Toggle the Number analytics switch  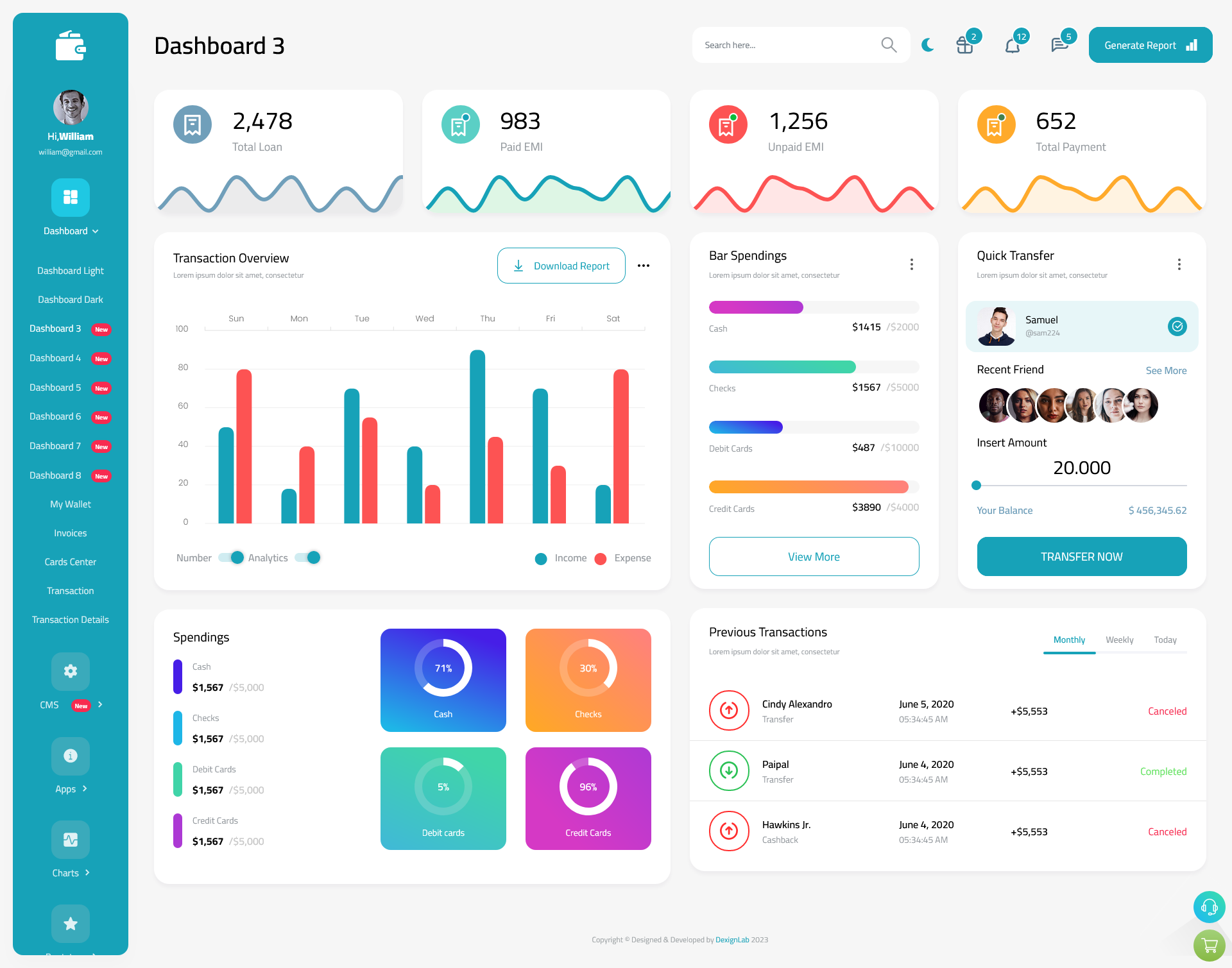[228, 557]
